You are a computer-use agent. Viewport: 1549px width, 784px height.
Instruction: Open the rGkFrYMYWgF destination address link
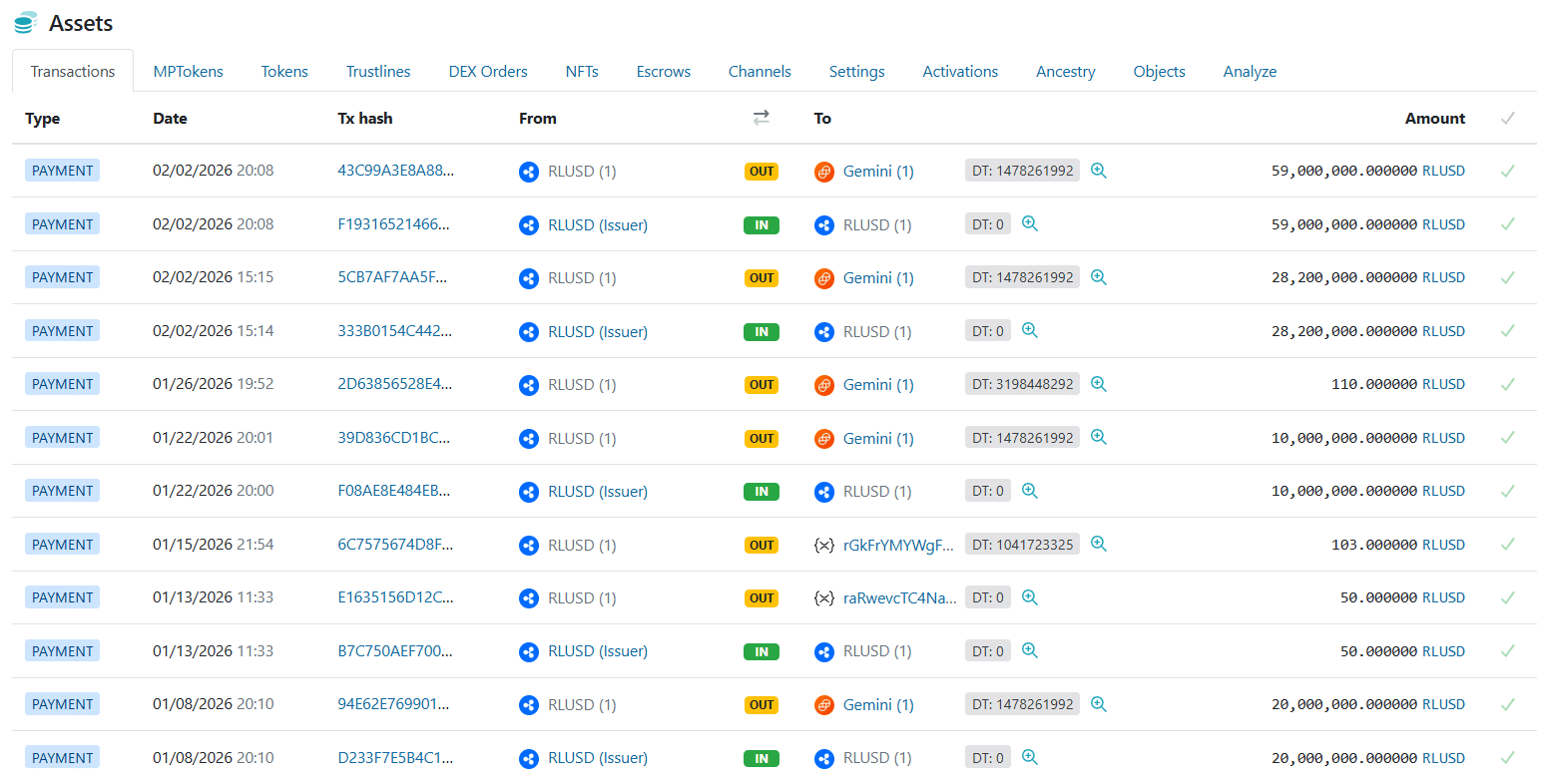(x=898, y=545)
